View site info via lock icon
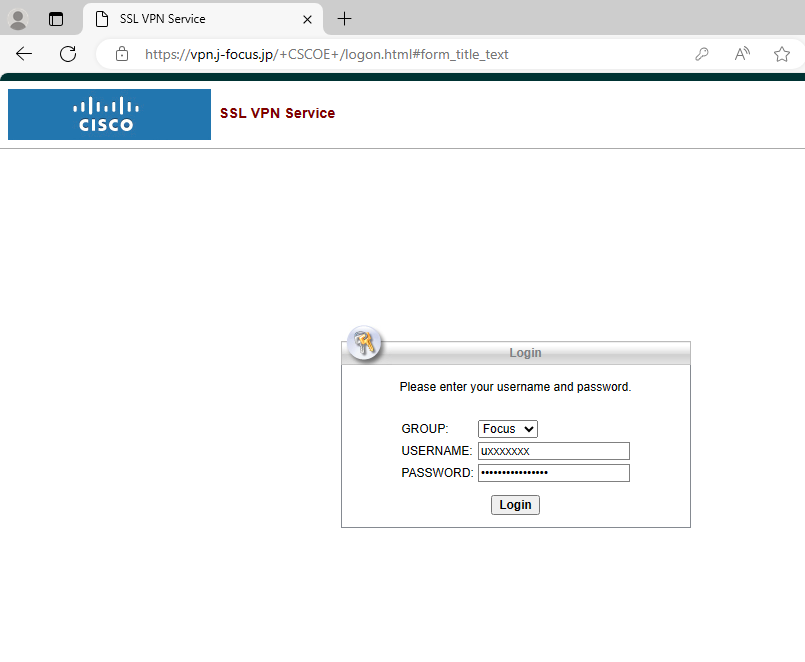 click(x=122, y=54)
